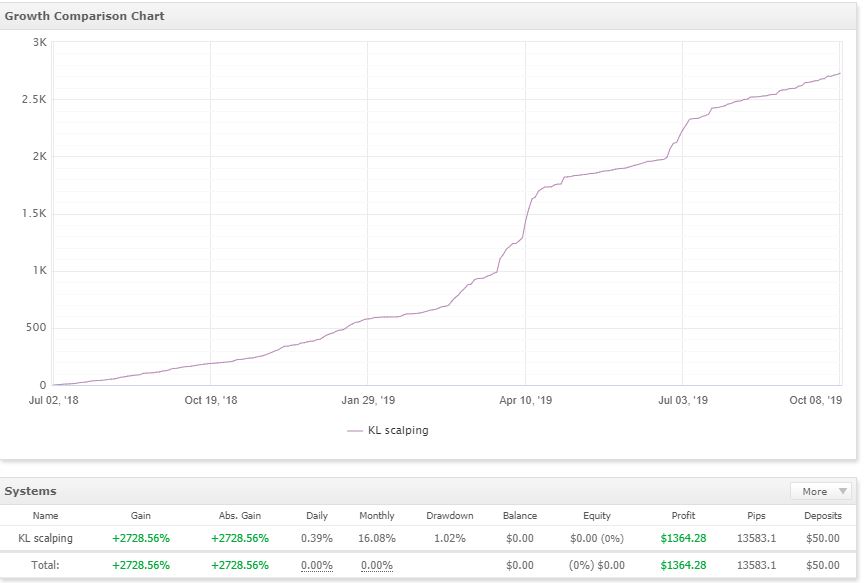Open the More dropdown in Systems panel
Image resolution: width=866 pixels, height=583 pixels.
pyautogui.click(x=821, y=491)
